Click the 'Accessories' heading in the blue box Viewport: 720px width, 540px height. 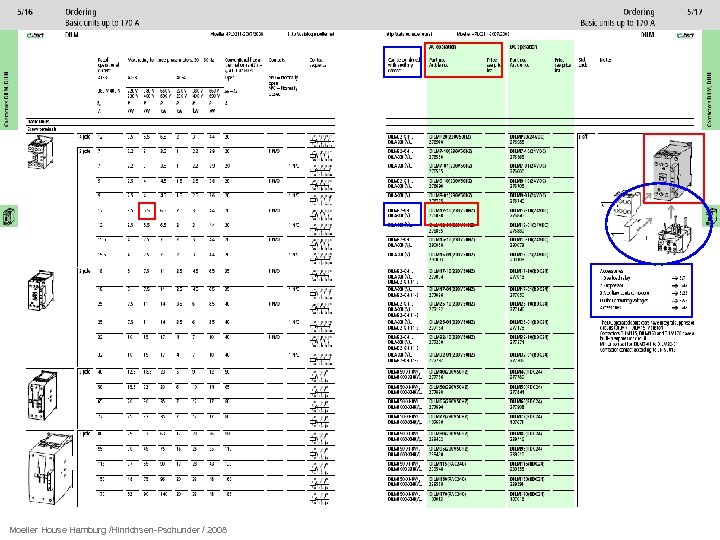pyautogui.click(x=611, y=271)
